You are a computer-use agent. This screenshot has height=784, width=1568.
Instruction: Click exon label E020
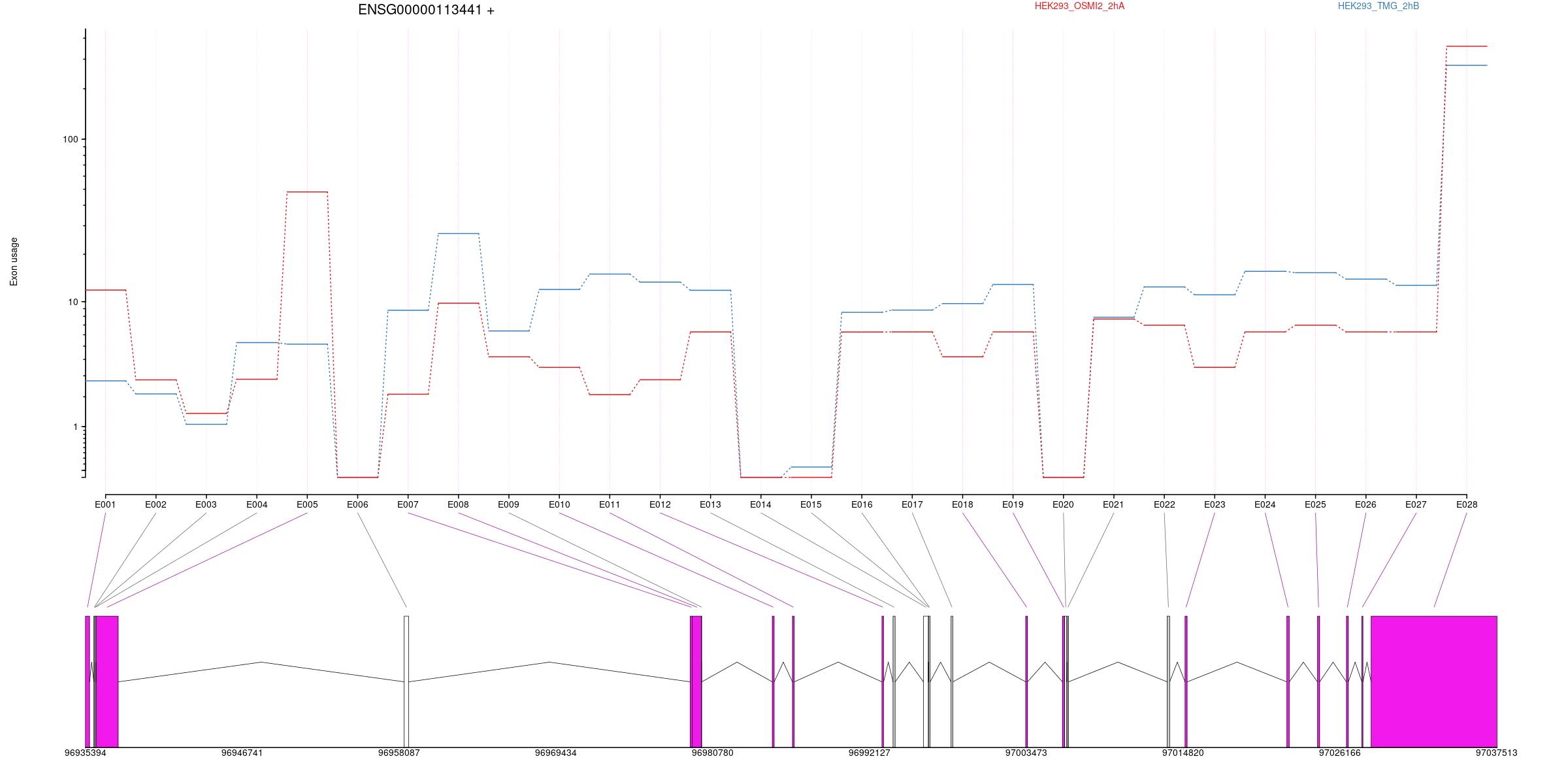[x=1063, y=504]
